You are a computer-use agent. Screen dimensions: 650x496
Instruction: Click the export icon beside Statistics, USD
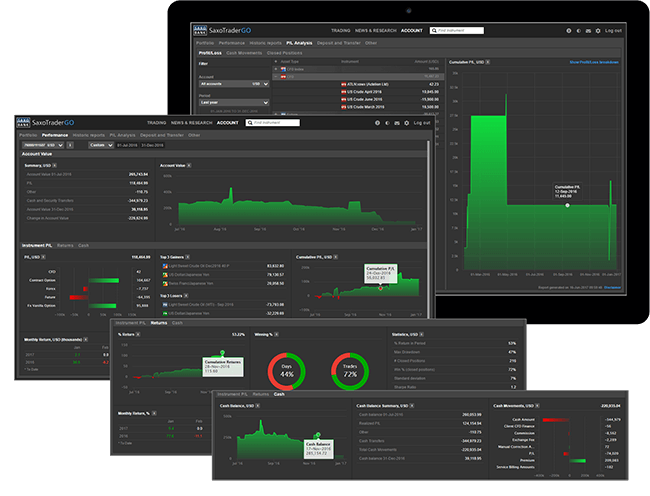[422, 334]
